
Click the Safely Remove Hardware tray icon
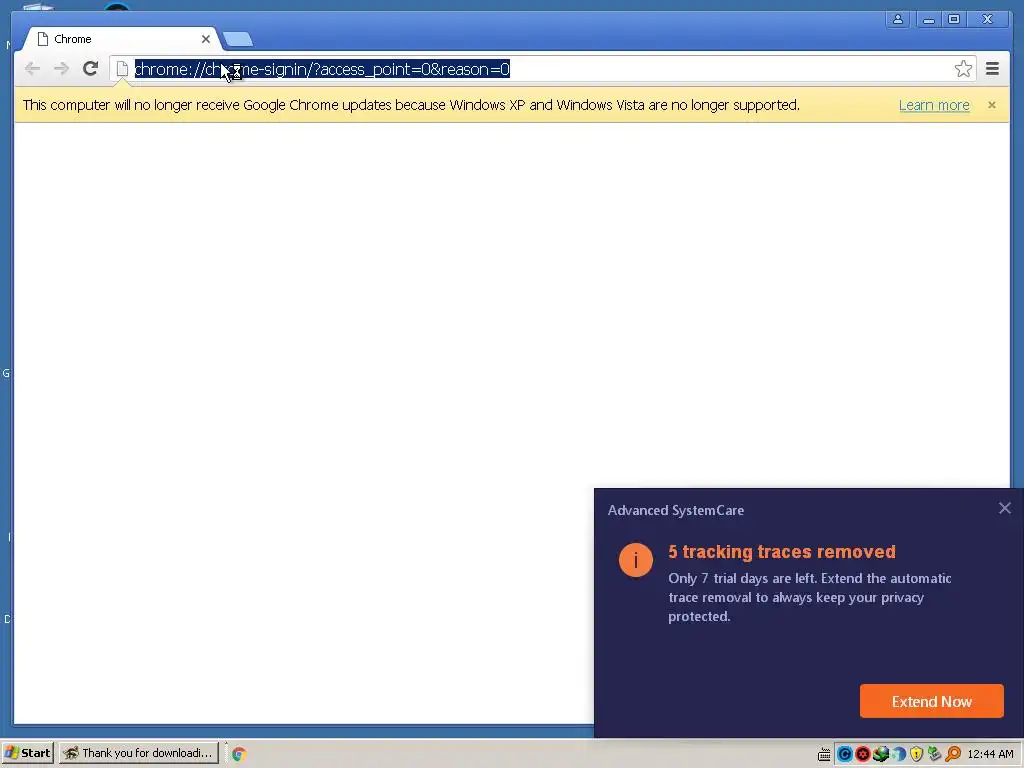[935, 754]
